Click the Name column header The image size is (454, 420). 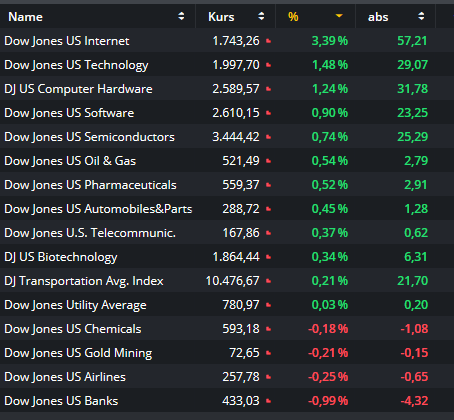coord(25,17)
